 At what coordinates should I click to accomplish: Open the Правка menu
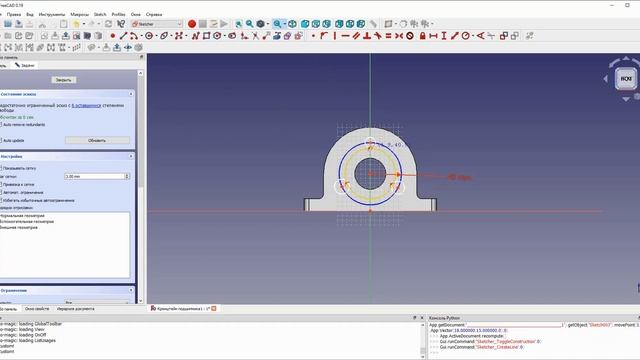14,14
